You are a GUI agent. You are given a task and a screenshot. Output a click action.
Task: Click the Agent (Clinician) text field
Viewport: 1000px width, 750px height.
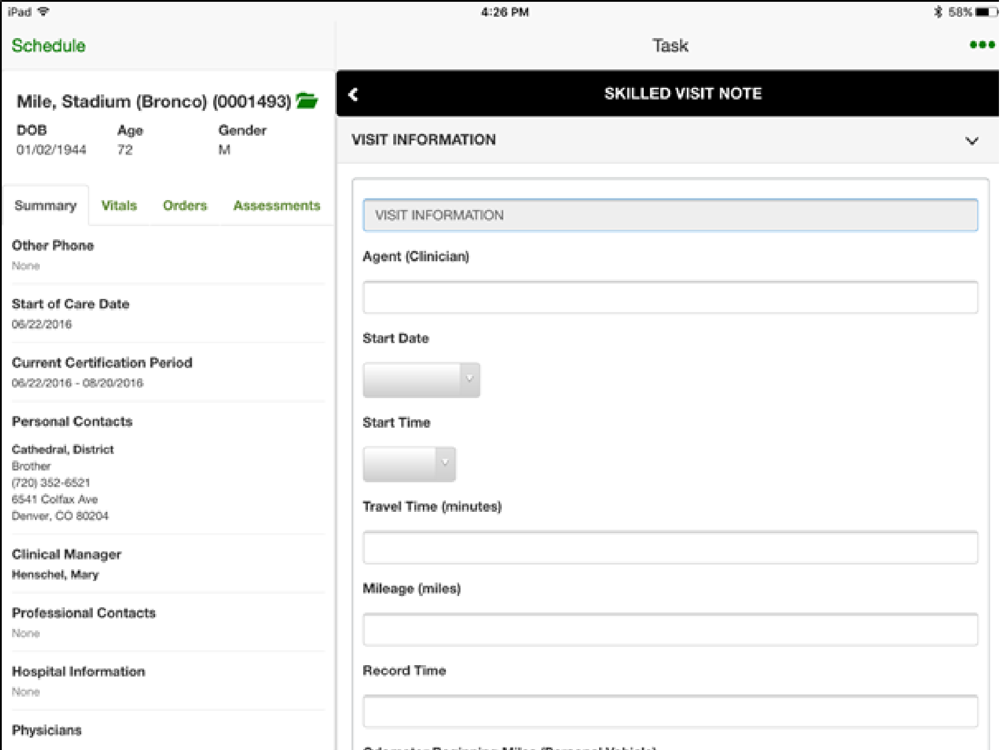point(670,298)
